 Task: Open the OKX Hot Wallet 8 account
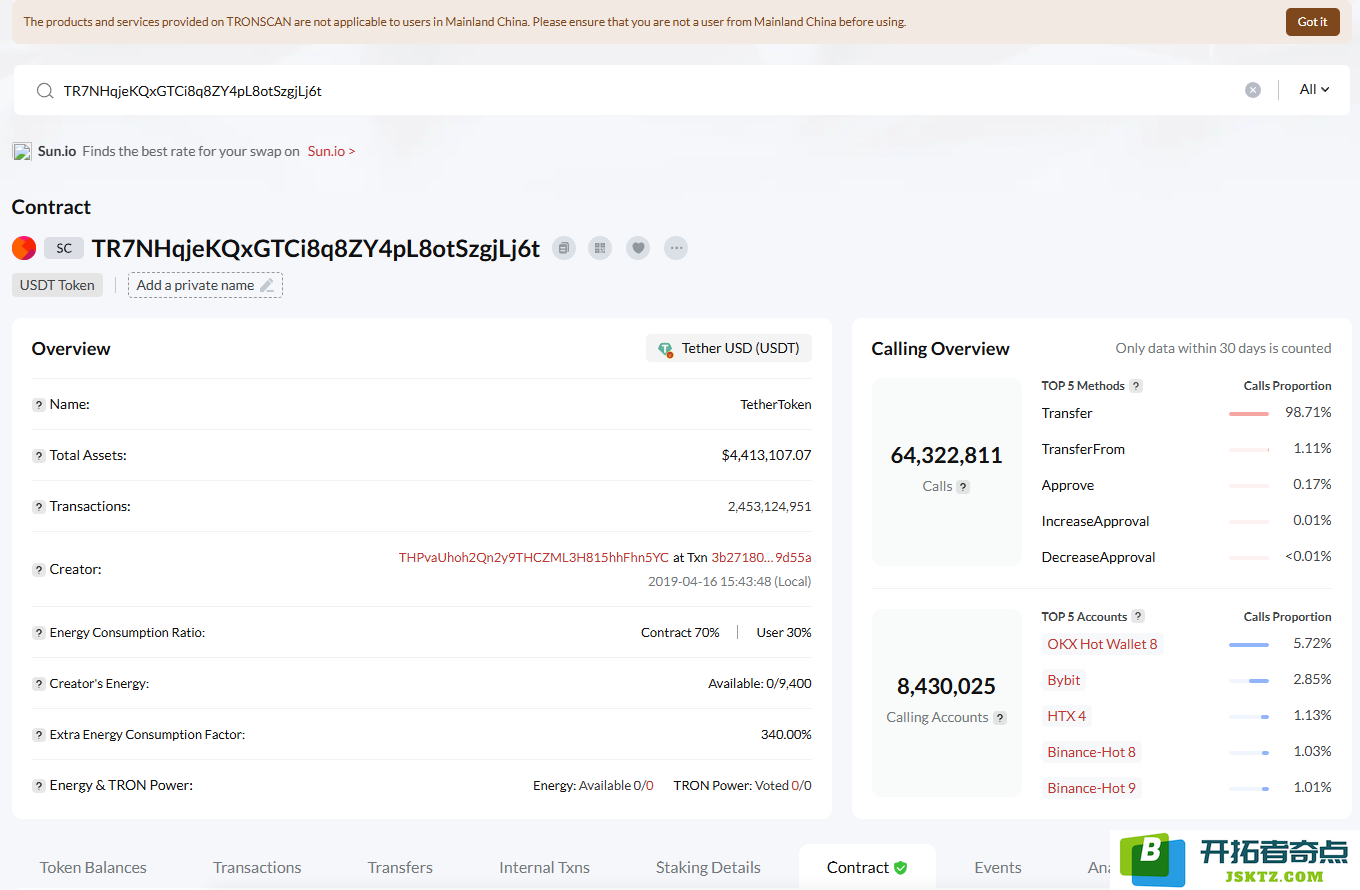(x=1102, y=644)
